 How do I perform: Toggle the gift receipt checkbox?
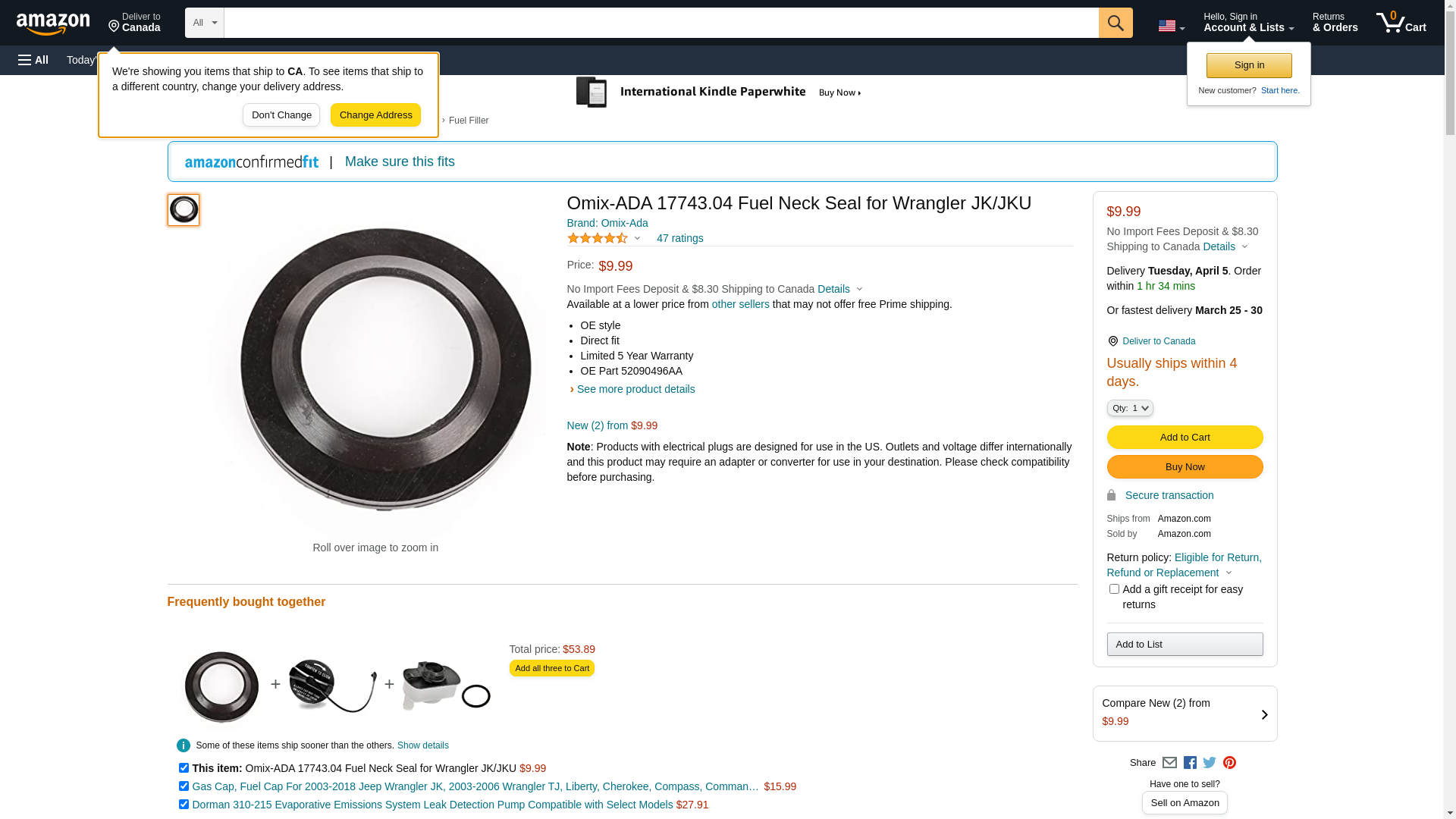point(1114,589)
